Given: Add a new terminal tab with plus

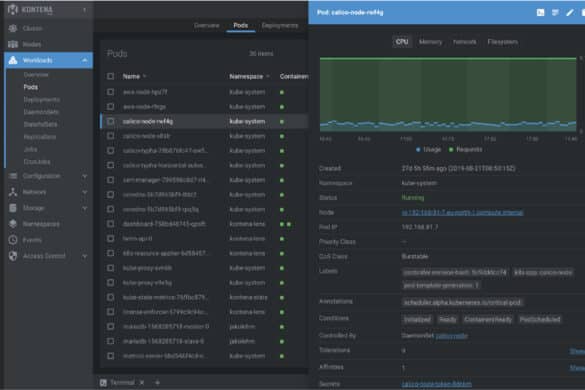Looking at the screenshot, I should (157, 383).
